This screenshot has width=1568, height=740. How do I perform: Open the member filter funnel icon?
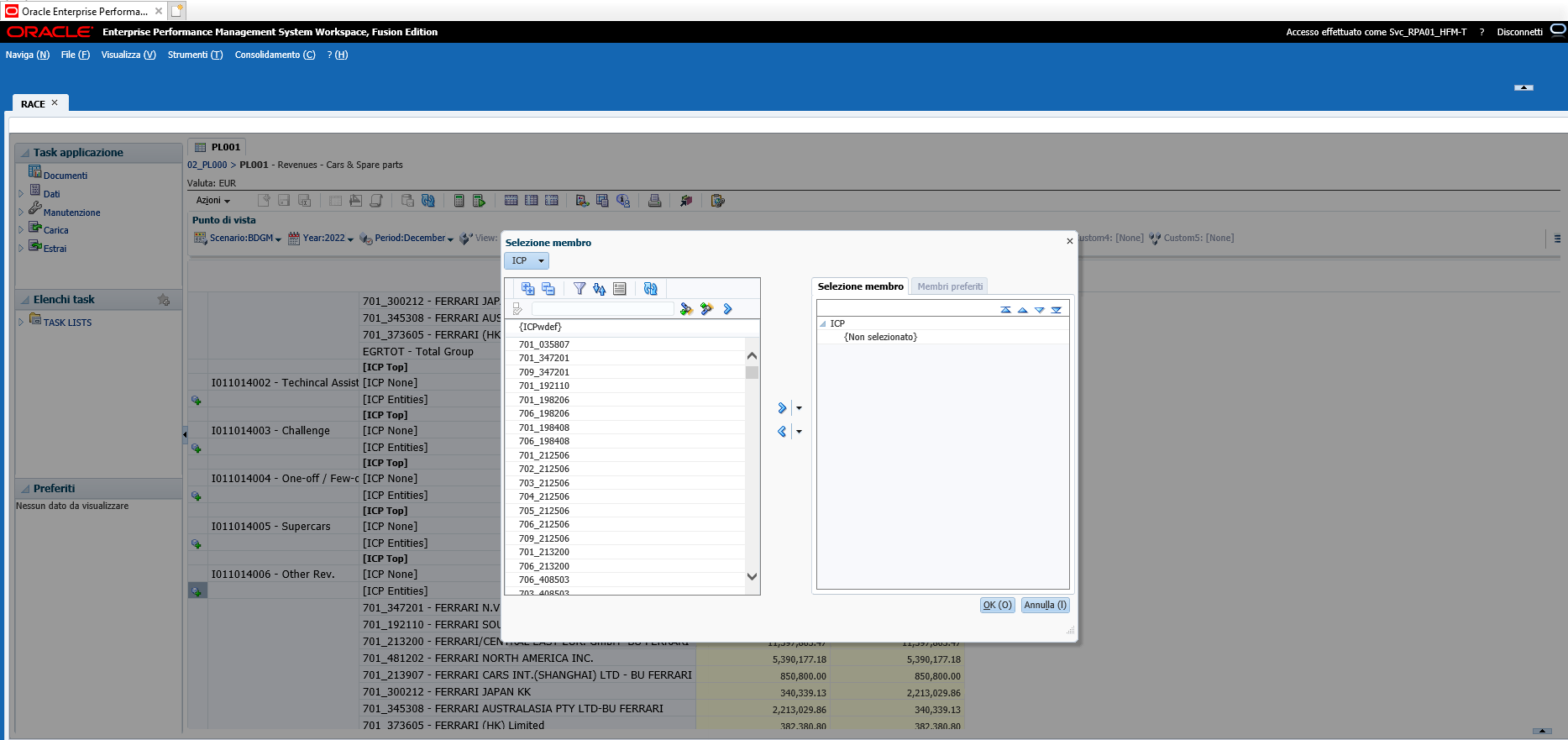579,289
